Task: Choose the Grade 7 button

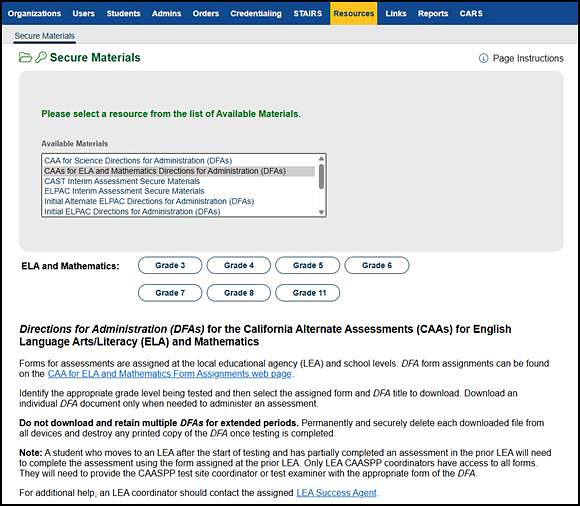Action: pos(170,293)
